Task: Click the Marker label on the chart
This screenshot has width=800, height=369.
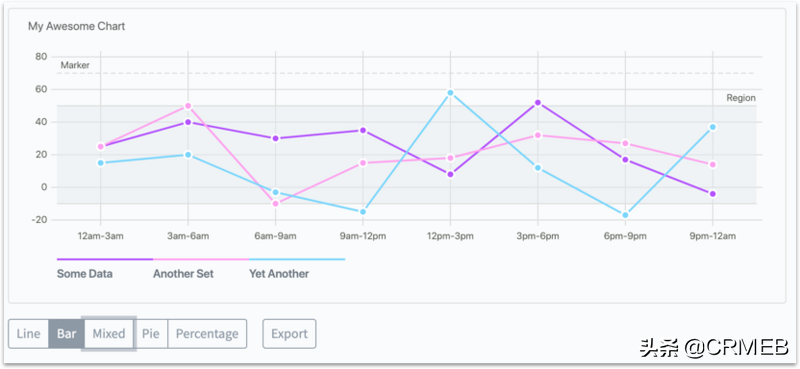Action: pyautogui.click(x=75, y=65)
